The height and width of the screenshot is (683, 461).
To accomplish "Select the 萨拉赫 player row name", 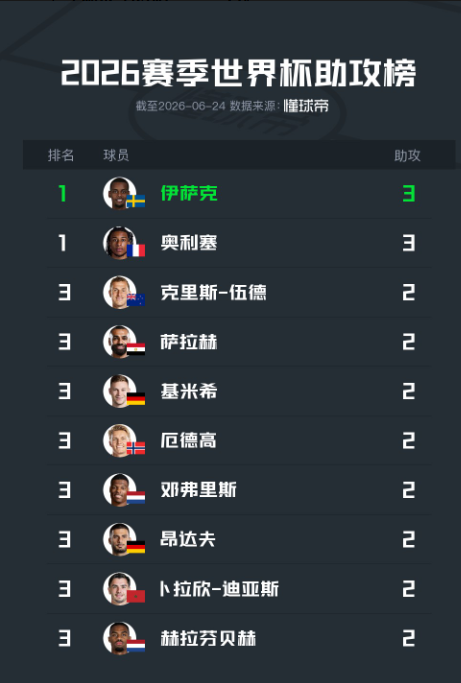I will click(189, 342).
